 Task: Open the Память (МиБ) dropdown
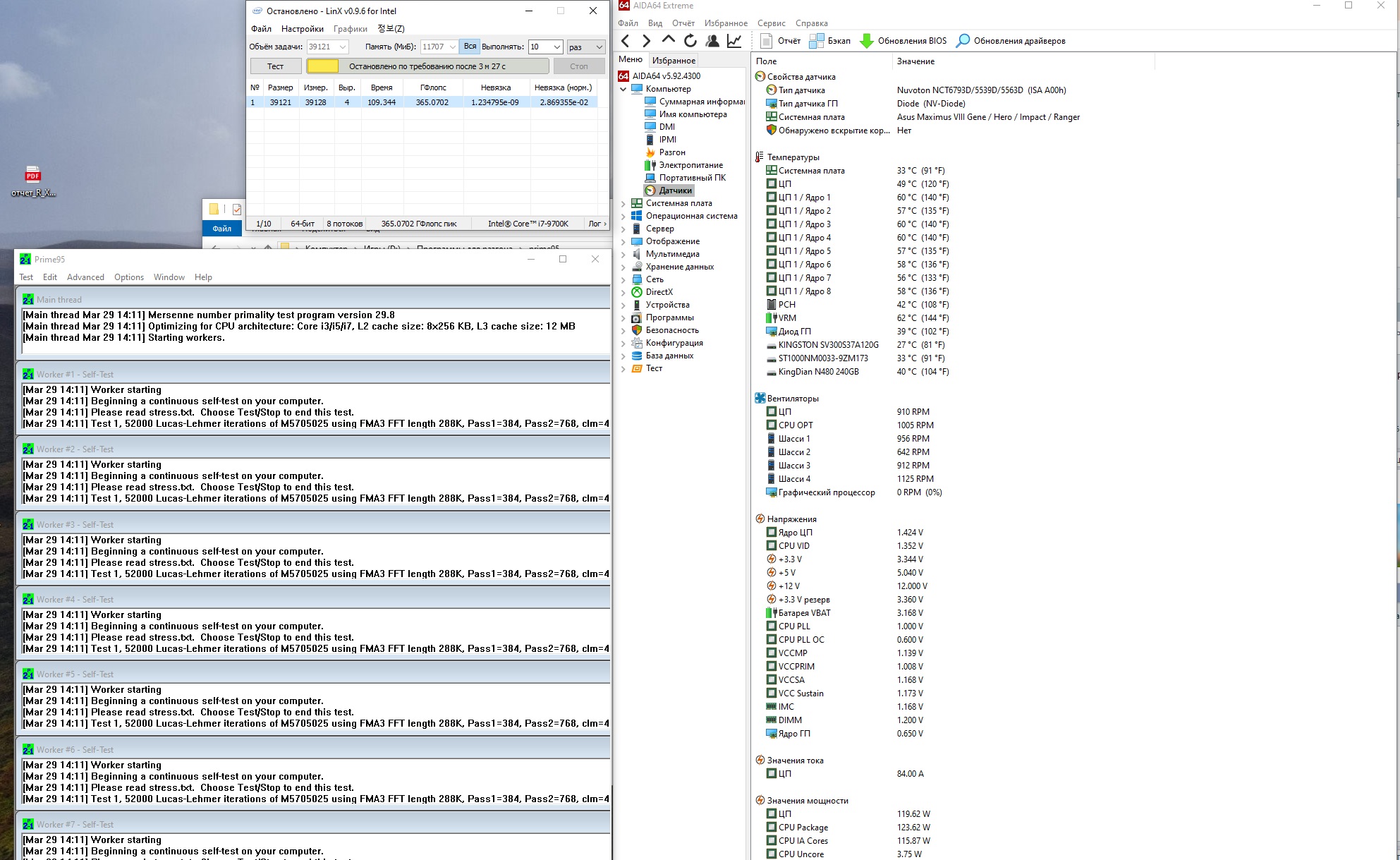click(x=452, y=47)
